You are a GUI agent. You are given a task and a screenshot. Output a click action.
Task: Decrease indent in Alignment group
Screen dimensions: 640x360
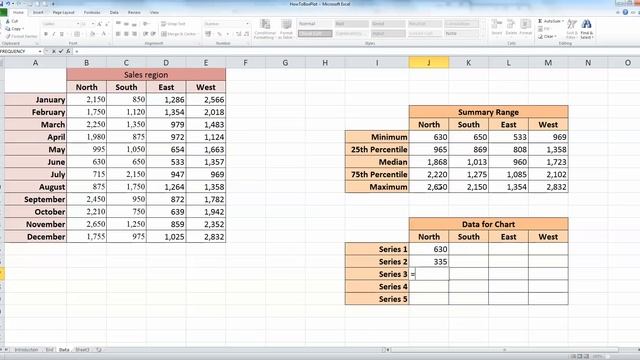(146, 34)
